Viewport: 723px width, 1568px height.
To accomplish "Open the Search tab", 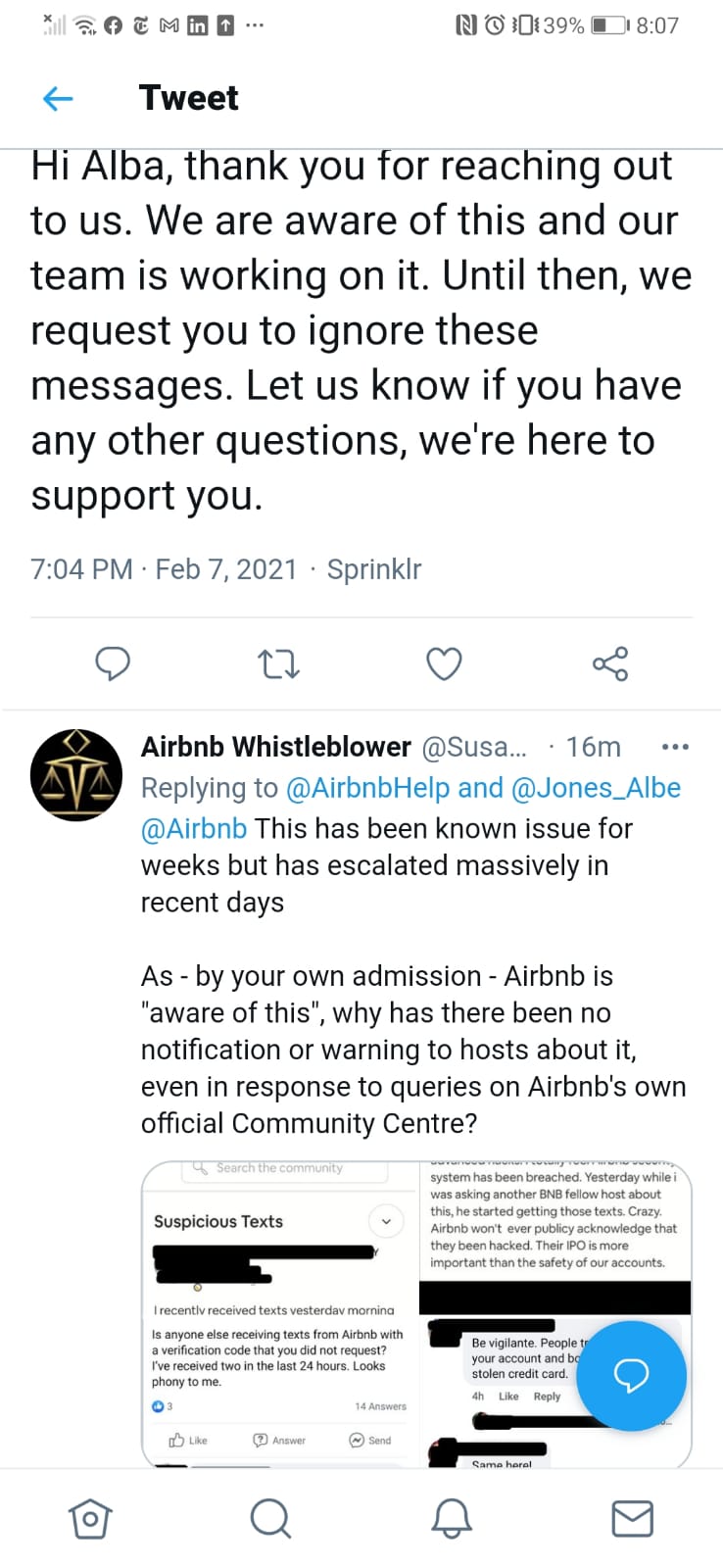I will pyautogui.click(x=270, y=1519).
